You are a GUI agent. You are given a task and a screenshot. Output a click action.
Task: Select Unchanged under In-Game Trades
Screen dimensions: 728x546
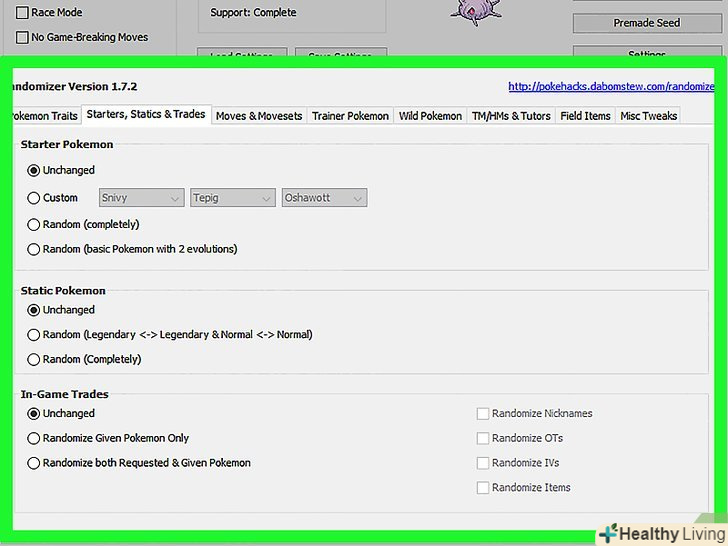click(33, 414)
